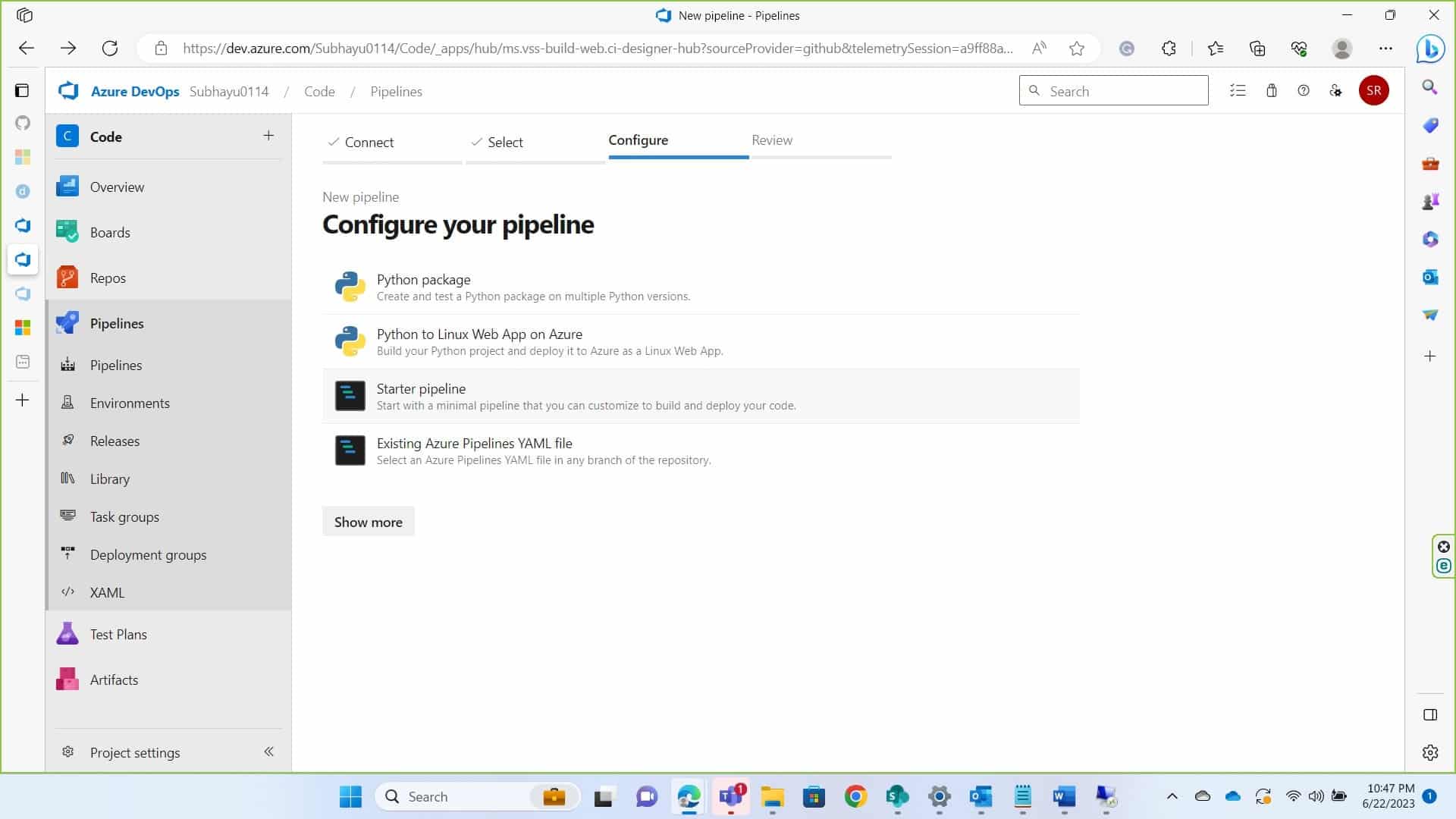Open the Environments sidebar item
The height and width of the screenshot is (819, 1456).
tap(130, 403)
